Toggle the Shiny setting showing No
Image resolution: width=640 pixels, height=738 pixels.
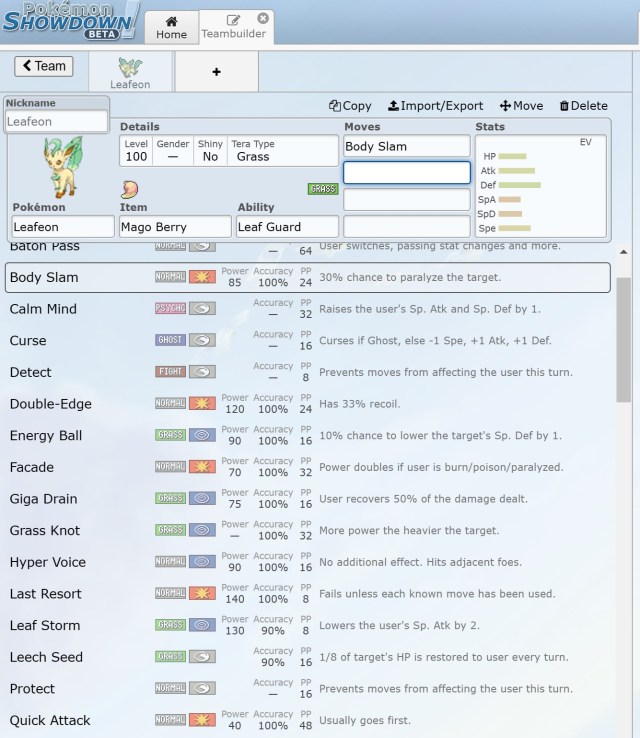point(210,156)
